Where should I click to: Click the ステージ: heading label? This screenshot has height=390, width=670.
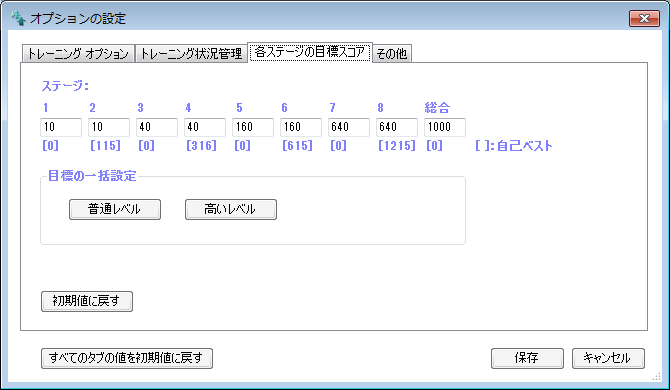pos(65,86)
